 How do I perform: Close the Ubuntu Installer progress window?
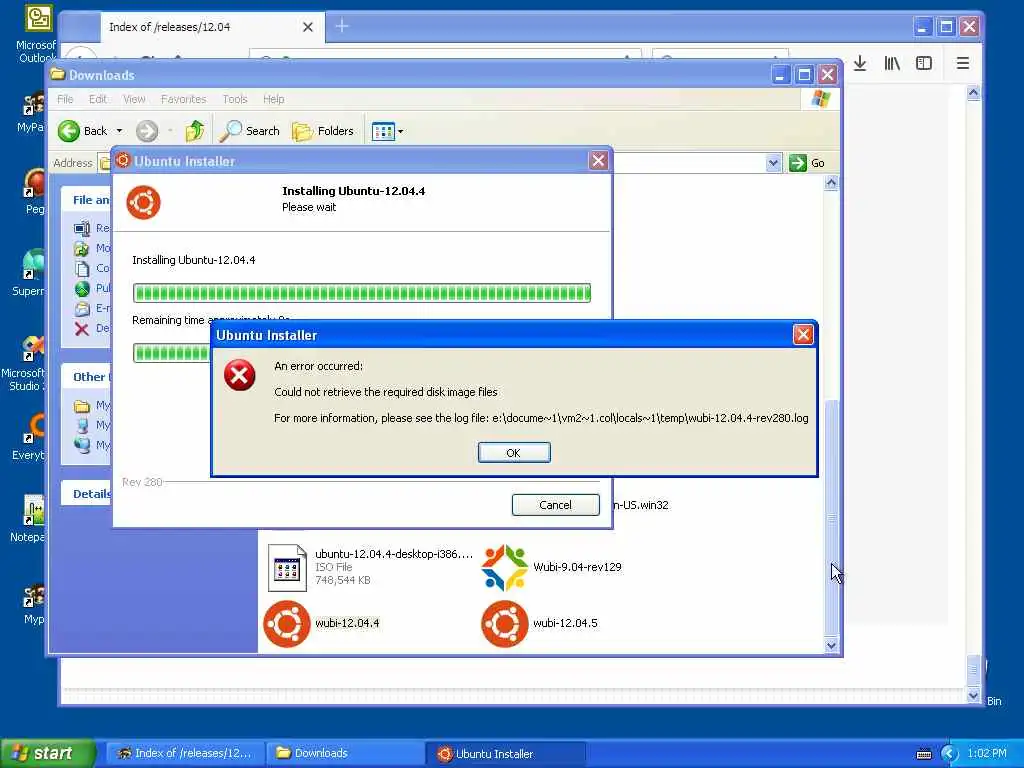pyautogui.click(x=599, y=161)
